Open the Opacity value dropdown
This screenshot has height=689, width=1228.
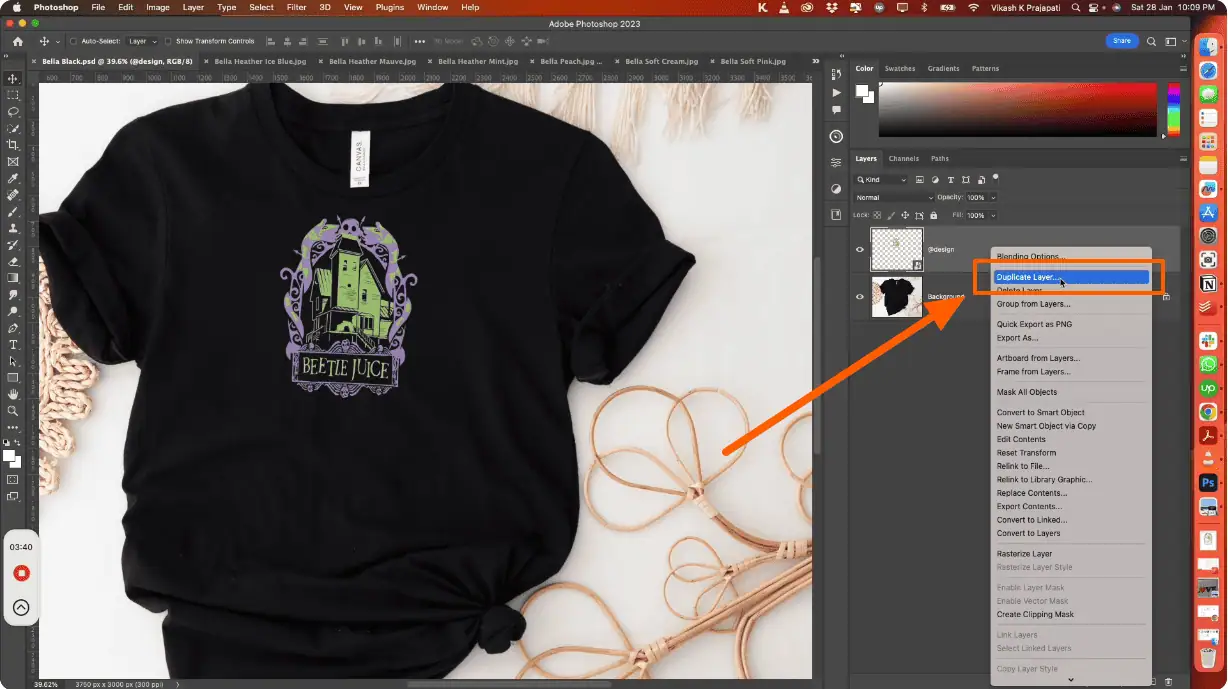pos(991,197)
